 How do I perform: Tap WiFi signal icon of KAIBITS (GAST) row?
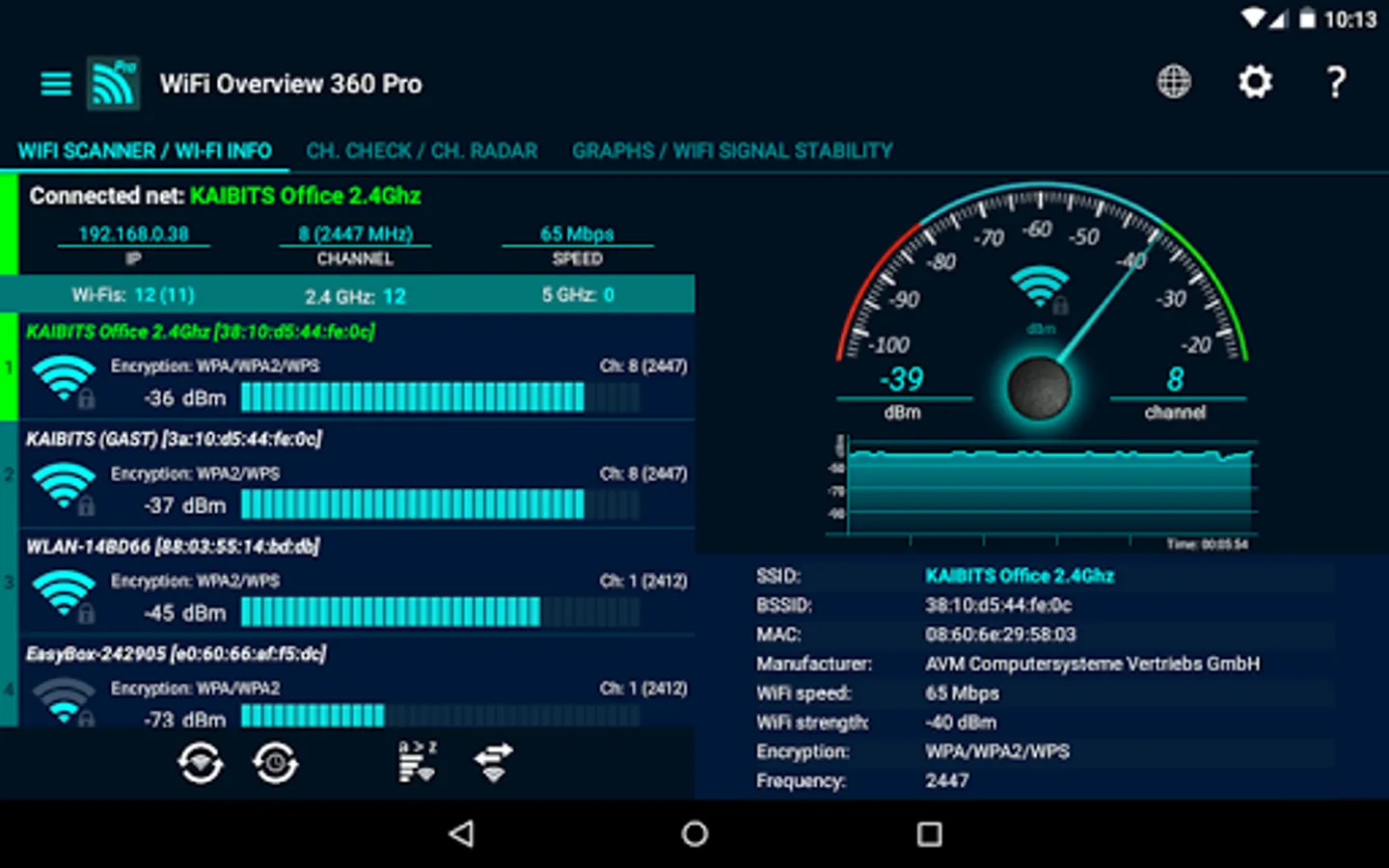pyautogui.click(x=64, y=489)
